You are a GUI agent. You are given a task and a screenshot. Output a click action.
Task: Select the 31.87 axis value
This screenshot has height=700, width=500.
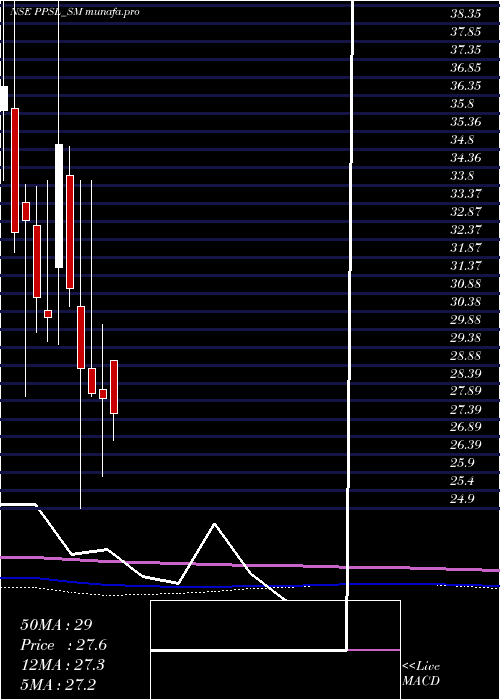point(466,248)
